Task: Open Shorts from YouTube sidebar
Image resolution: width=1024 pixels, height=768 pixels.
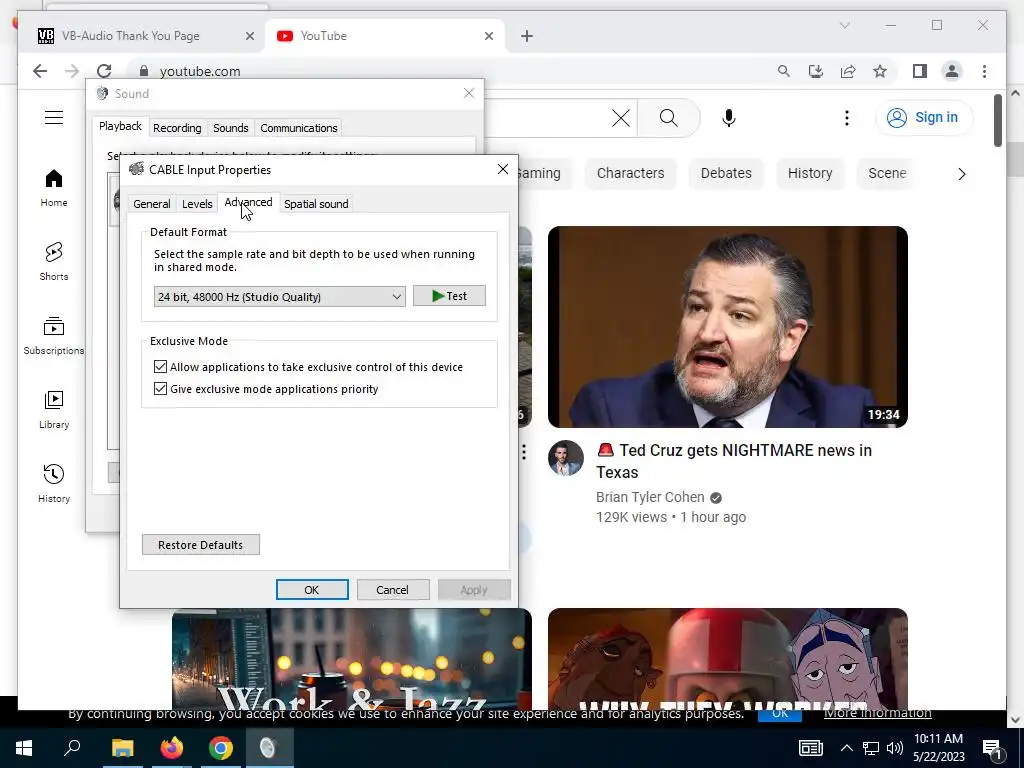Action: [x=54, y=262]
